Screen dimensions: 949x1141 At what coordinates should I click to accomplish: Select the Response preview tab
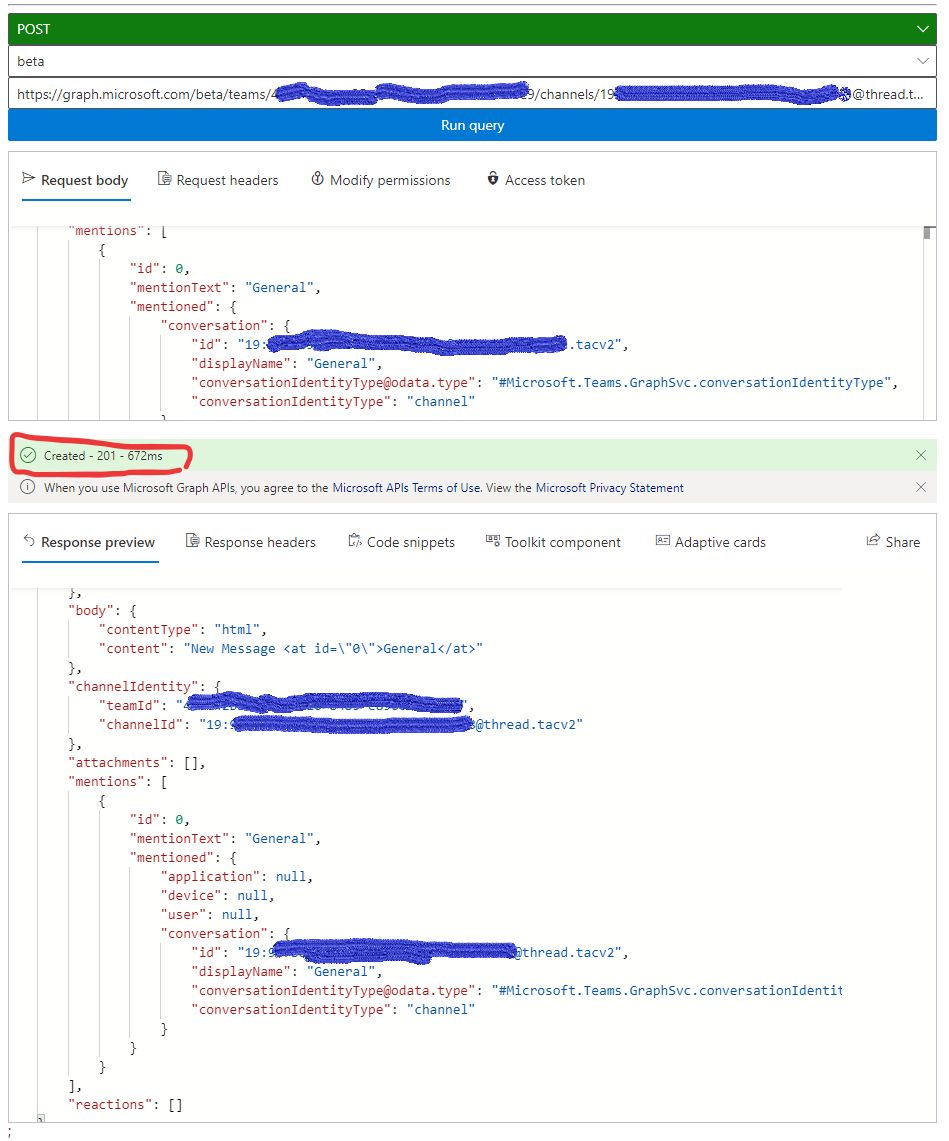90,542
